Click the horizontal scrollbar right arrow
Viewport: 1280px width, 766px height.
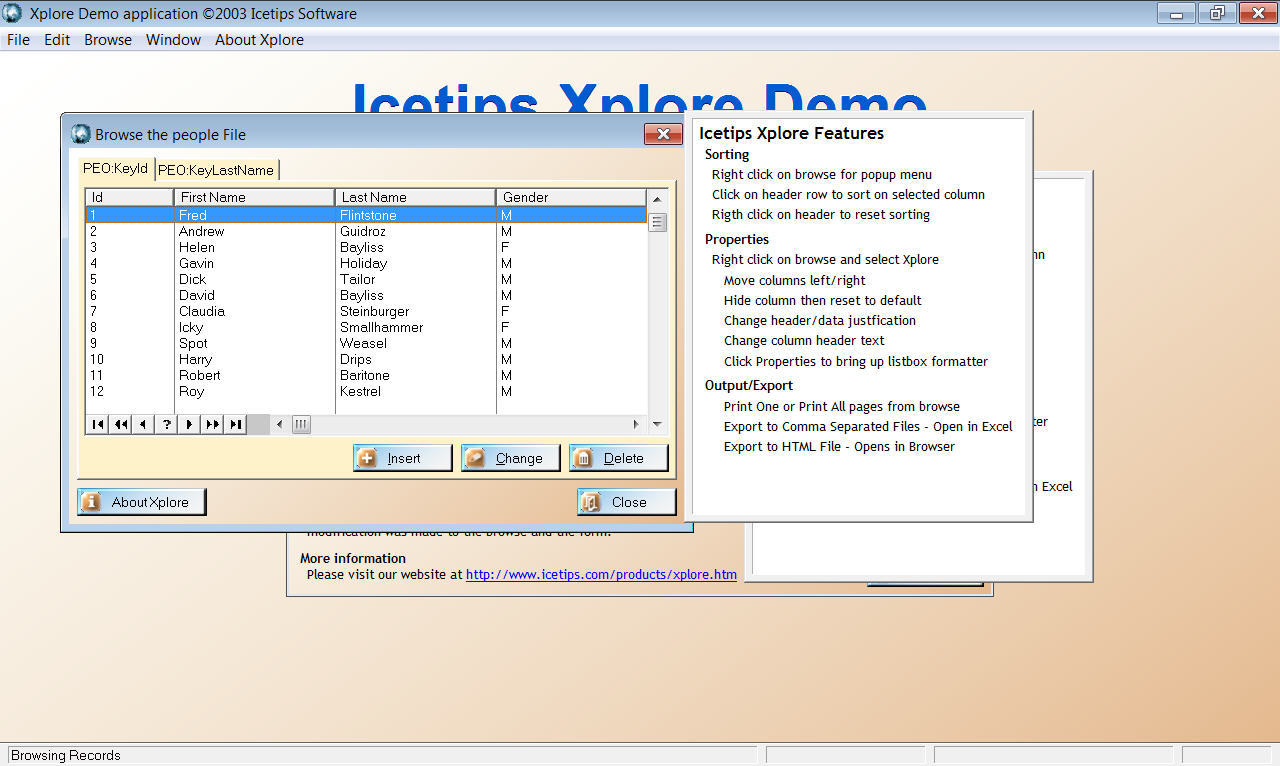(636, 424)
